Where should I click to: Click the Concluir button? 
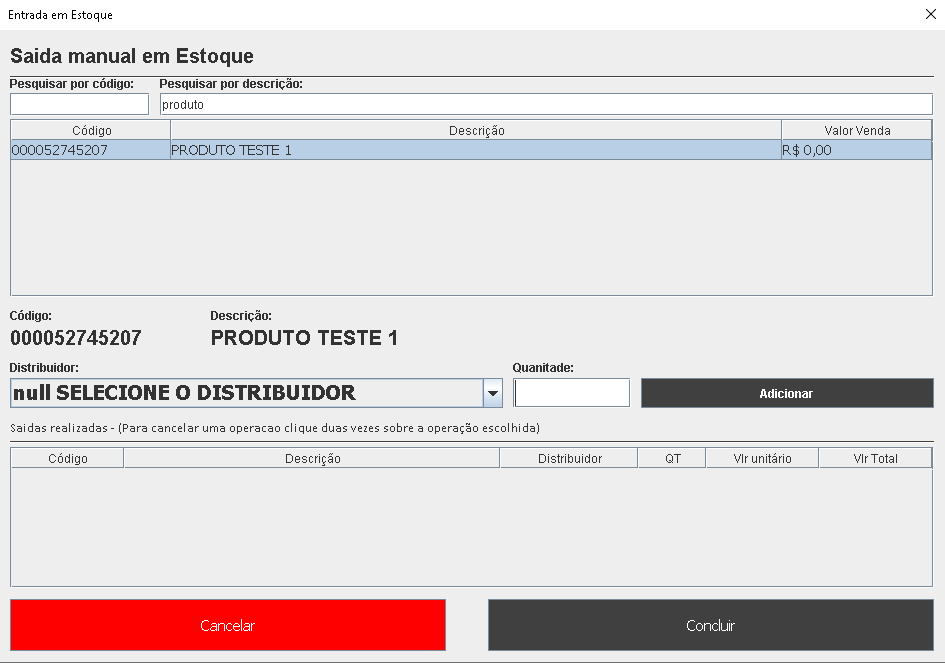tap(710, 626)
